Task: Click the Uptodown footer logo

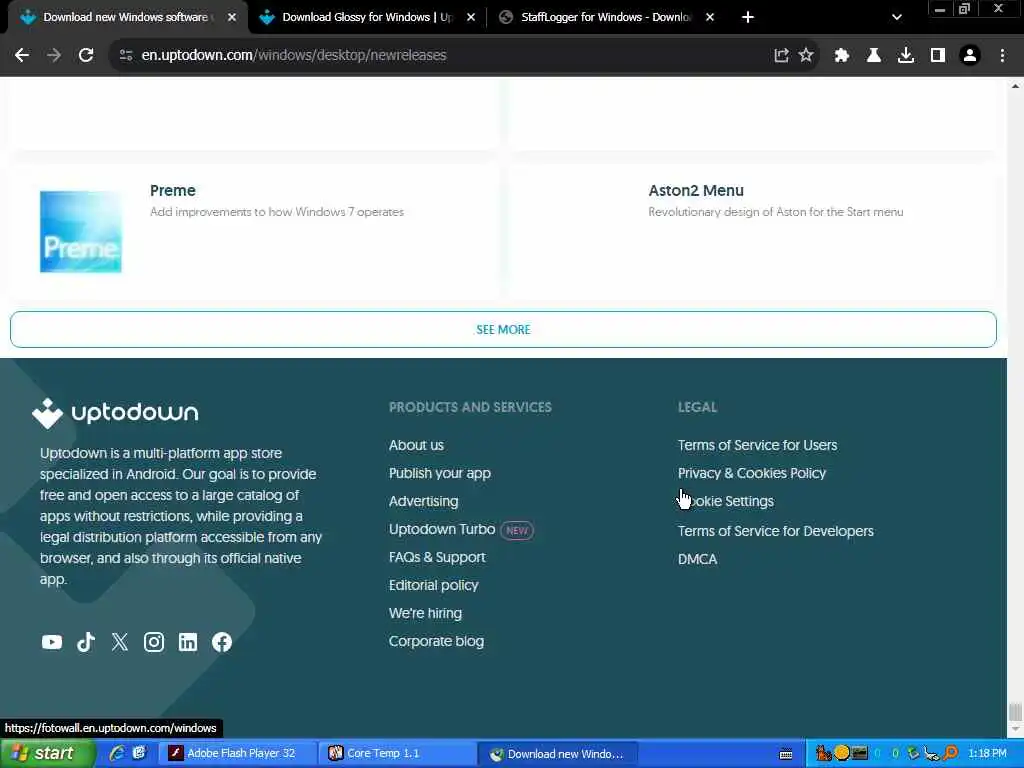Action: 115,413
